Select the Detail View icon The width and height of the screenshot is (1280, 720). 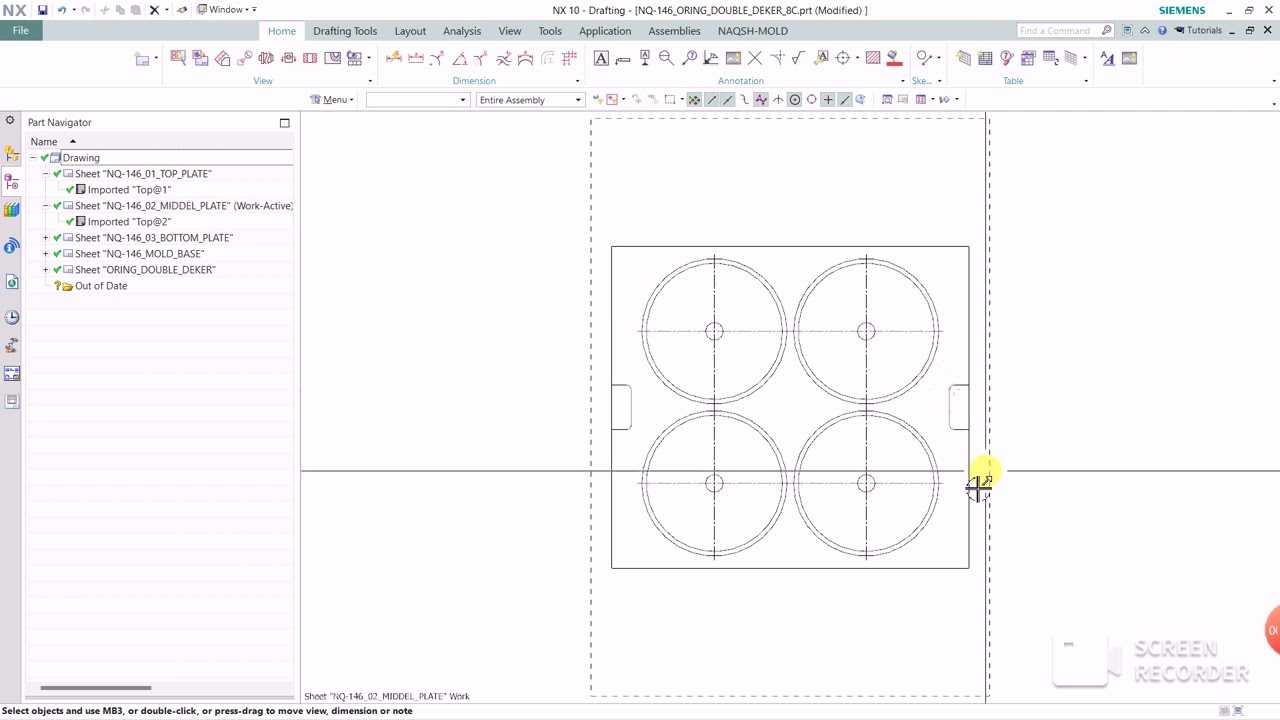click(245, 58)
